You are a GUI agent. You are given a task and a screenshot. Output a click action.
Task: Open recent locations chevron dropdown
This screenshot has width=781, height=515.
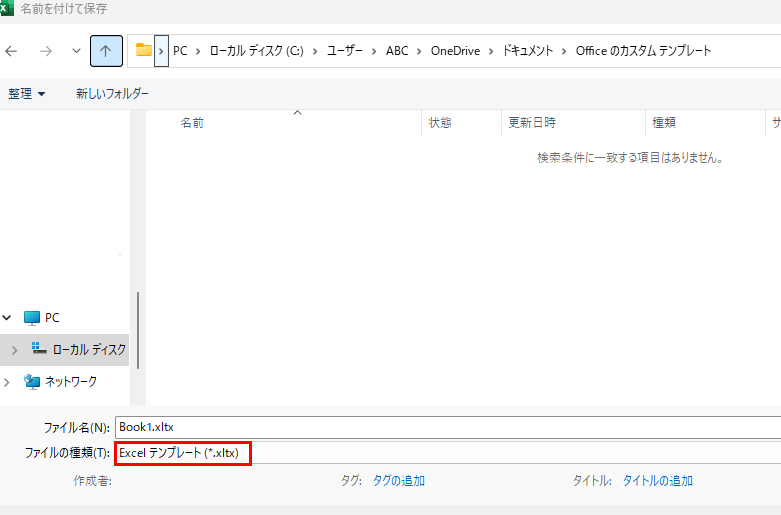click(76, 50)
